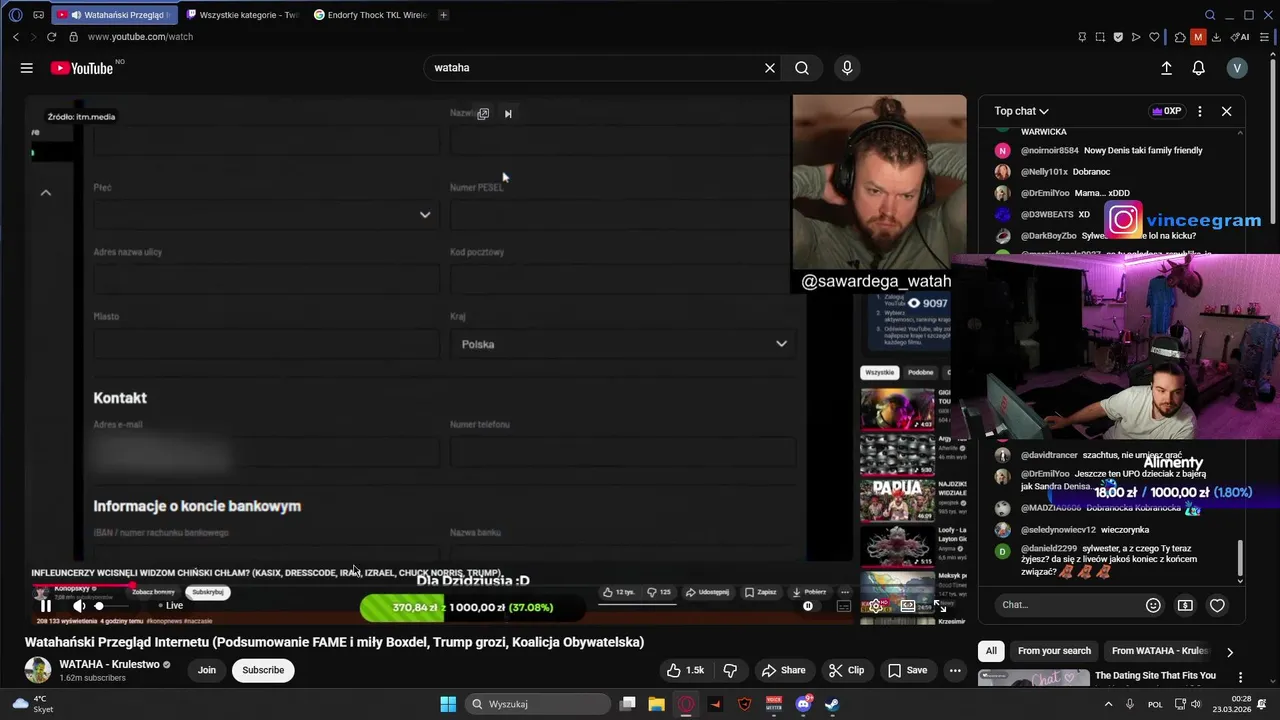Open Opera easy setup menu
The width and height of the screenshot is (1280, 720).
[x=1264, y=37]
